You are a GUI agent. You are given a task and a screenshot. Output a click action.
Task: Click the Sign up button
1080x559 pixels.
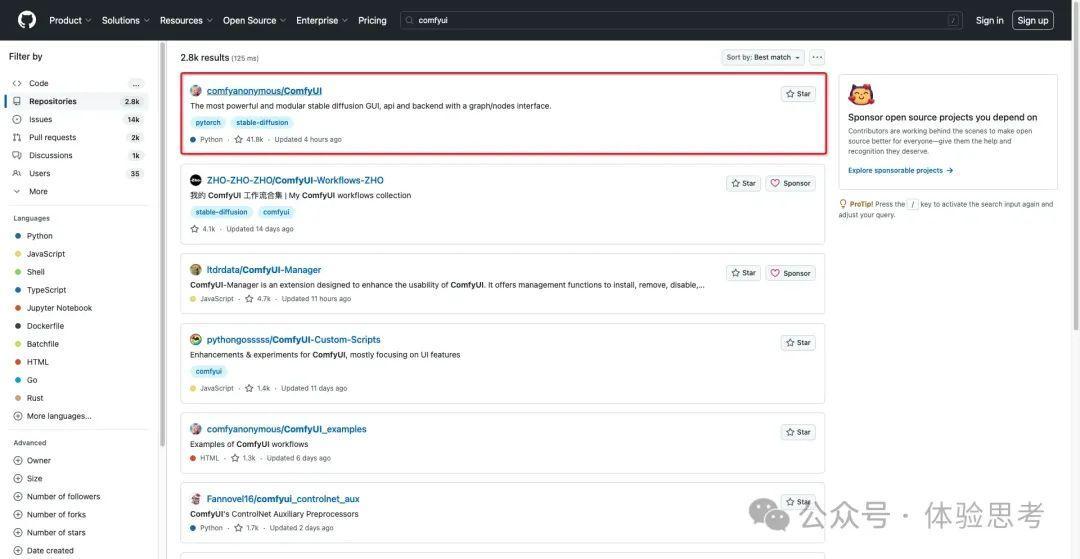(1032, 21)
